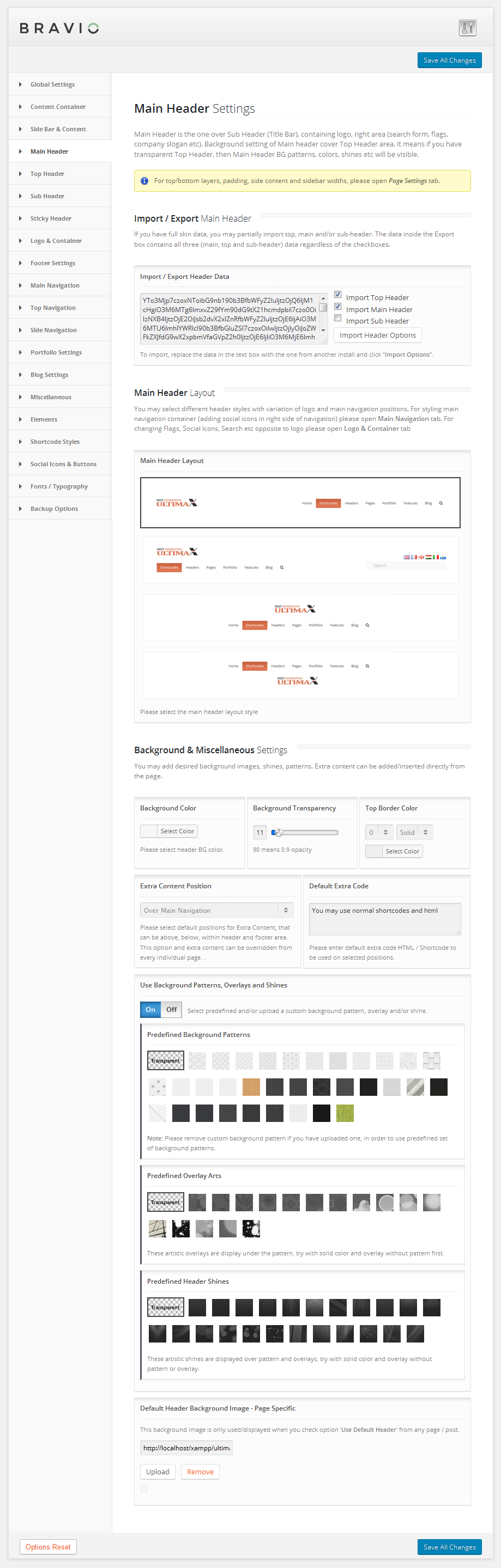This screenshot has width=501, height=1568.
Task: Uncheck Import Top Header checkbox
Action: pyautogui.click(x=337, y=295)
